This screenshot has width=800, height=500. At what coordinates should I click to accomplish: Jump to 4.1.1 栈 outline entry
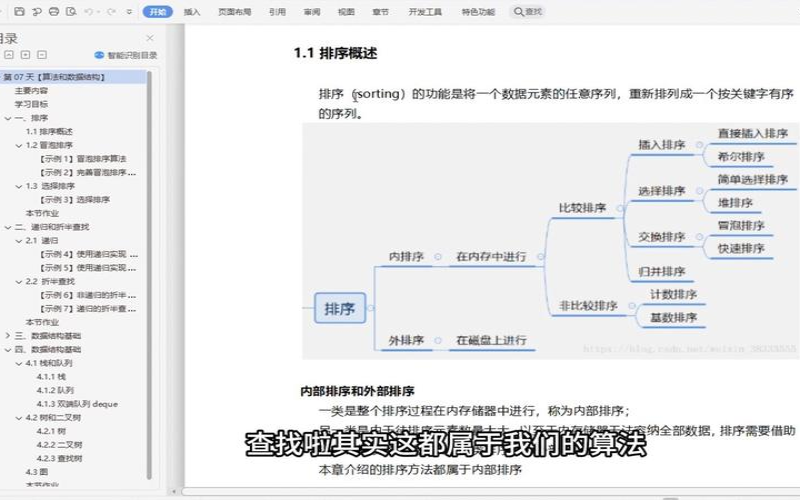[x=51, y=377]
